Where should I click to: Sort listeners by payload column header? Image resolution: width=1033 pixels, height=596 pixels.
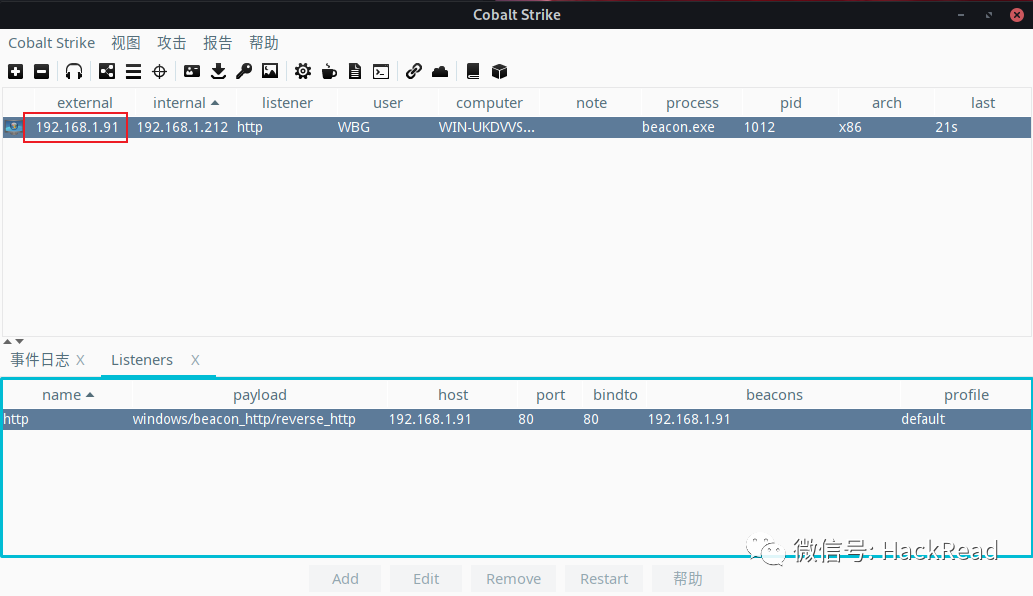point(260,394)
